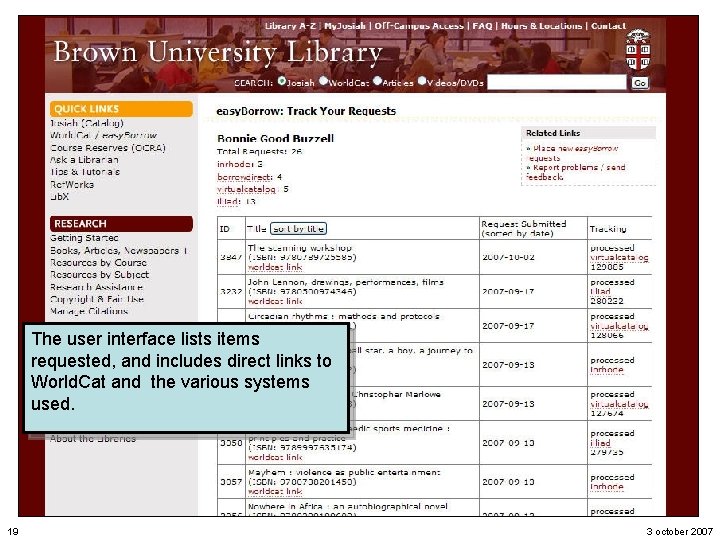Click the virtualcatalog summary link
720x540 pixels.
tap(247, 189)
